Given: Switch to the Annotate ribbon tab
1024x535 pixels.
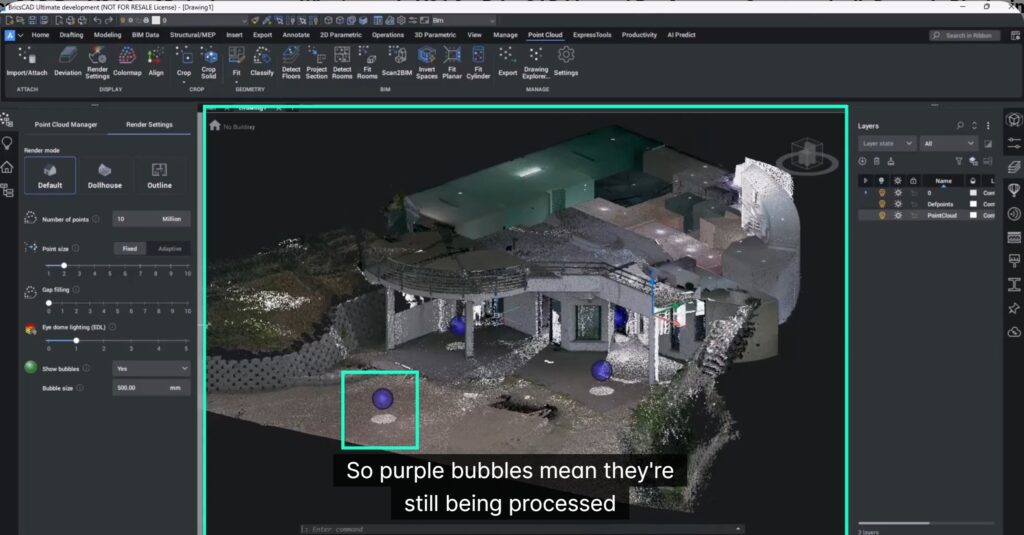Looking at the screenshot, I should (296, 35).
